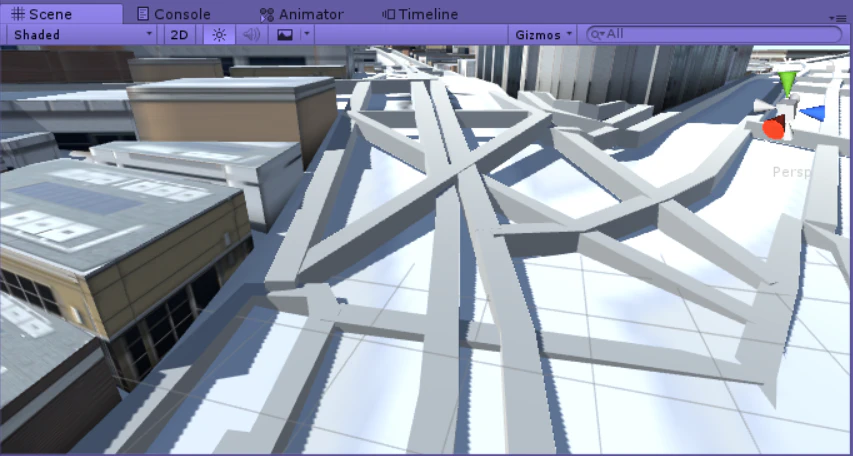Image resolution: width=853 pixels, height=456 pixels.
Task: Toggle scene effects image icon
Action: tap(285, 35)
